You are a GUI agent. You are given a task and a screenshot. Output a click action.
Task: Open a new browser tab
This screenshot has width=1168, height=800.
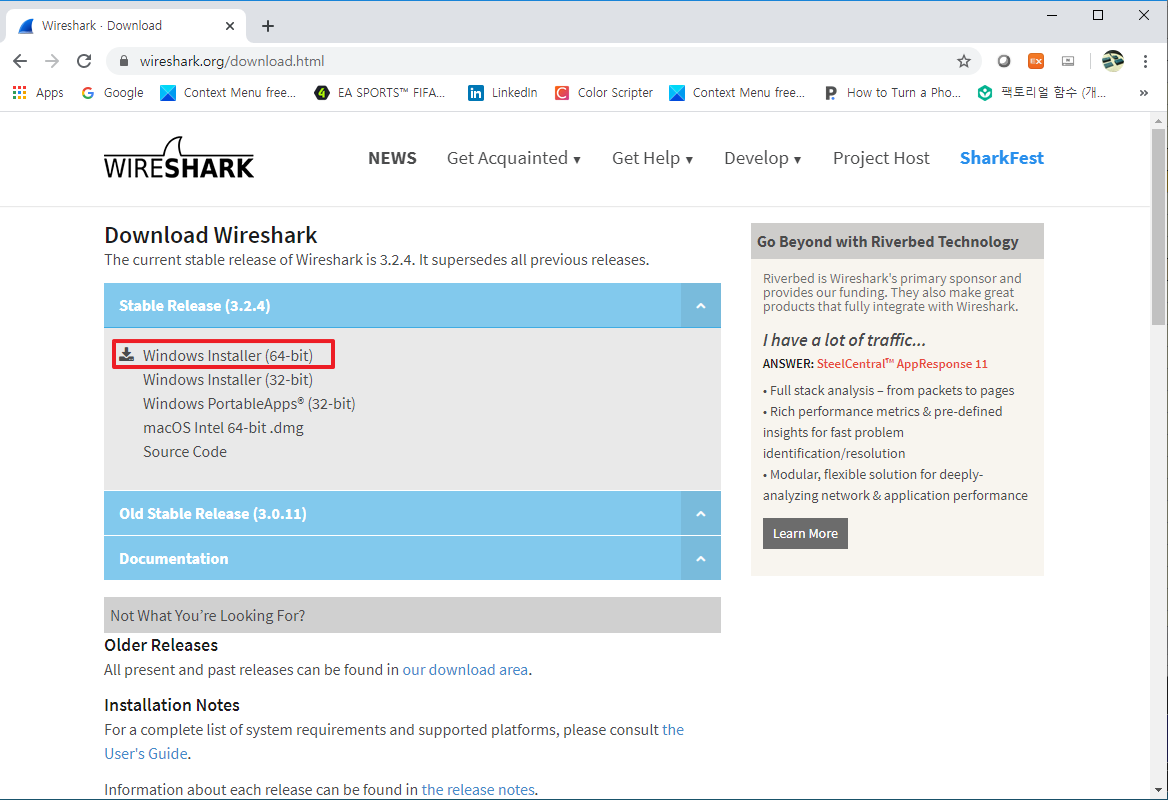coord(268,26)
